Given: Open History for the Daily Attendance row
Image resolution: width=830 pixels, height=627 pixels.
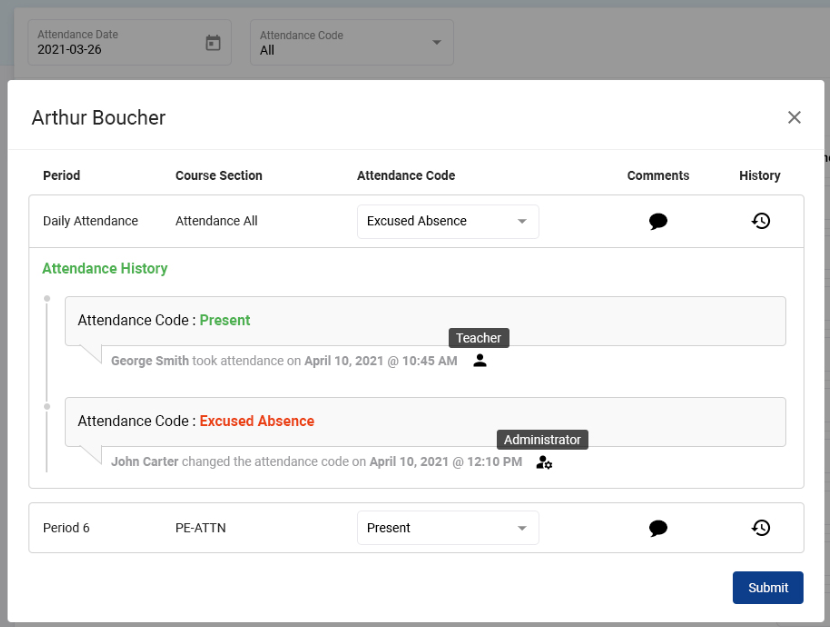Looking at the screenshot, I should coord(761,221).
